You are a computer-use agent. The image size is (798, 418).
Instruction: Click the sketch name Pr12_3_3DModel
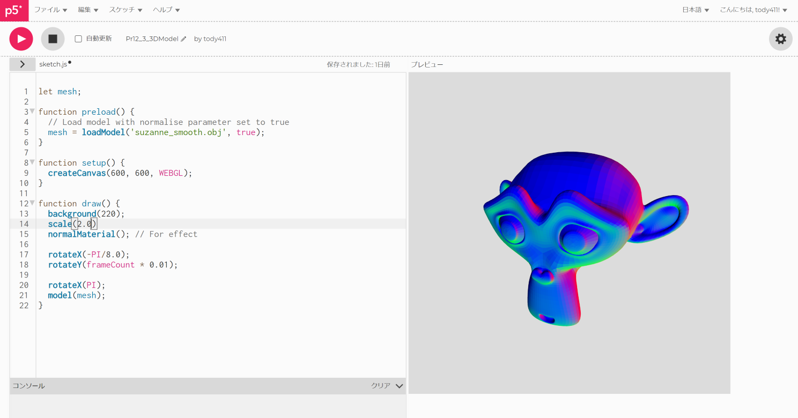pyautogui.click(x=152, y=39)
